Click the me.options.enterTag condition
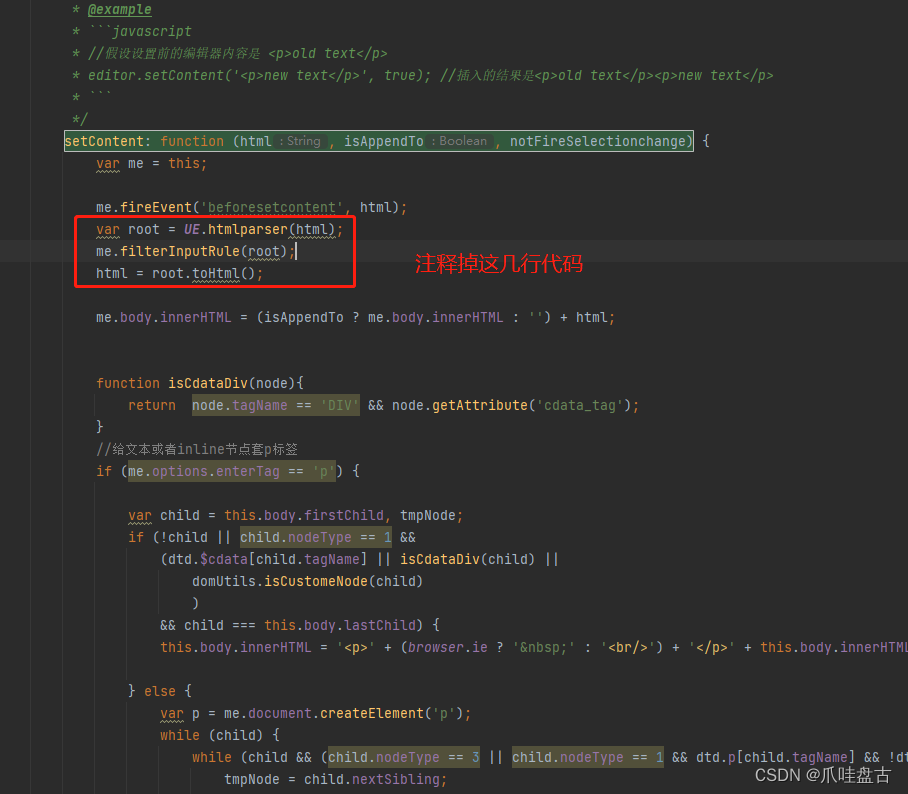Image resolution: width=908 pixels, height=794 pixels. pyautogui.click(x=231, y=471)
